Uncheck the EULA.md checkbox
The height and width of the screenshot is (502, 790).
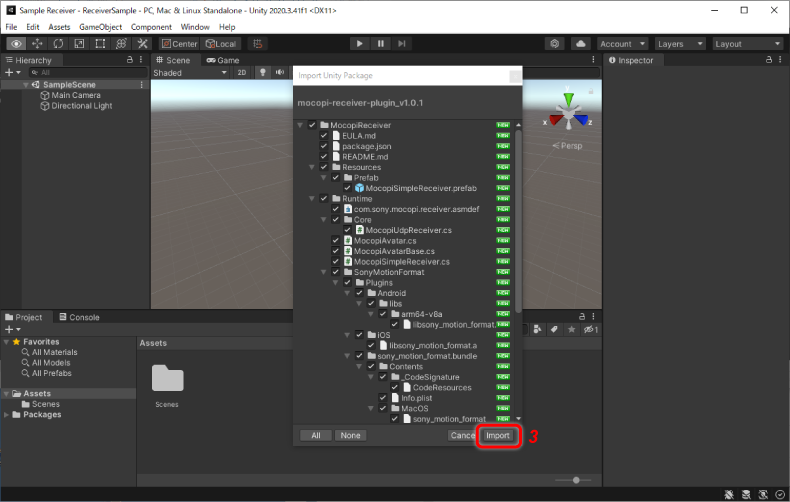click(323, 135)
